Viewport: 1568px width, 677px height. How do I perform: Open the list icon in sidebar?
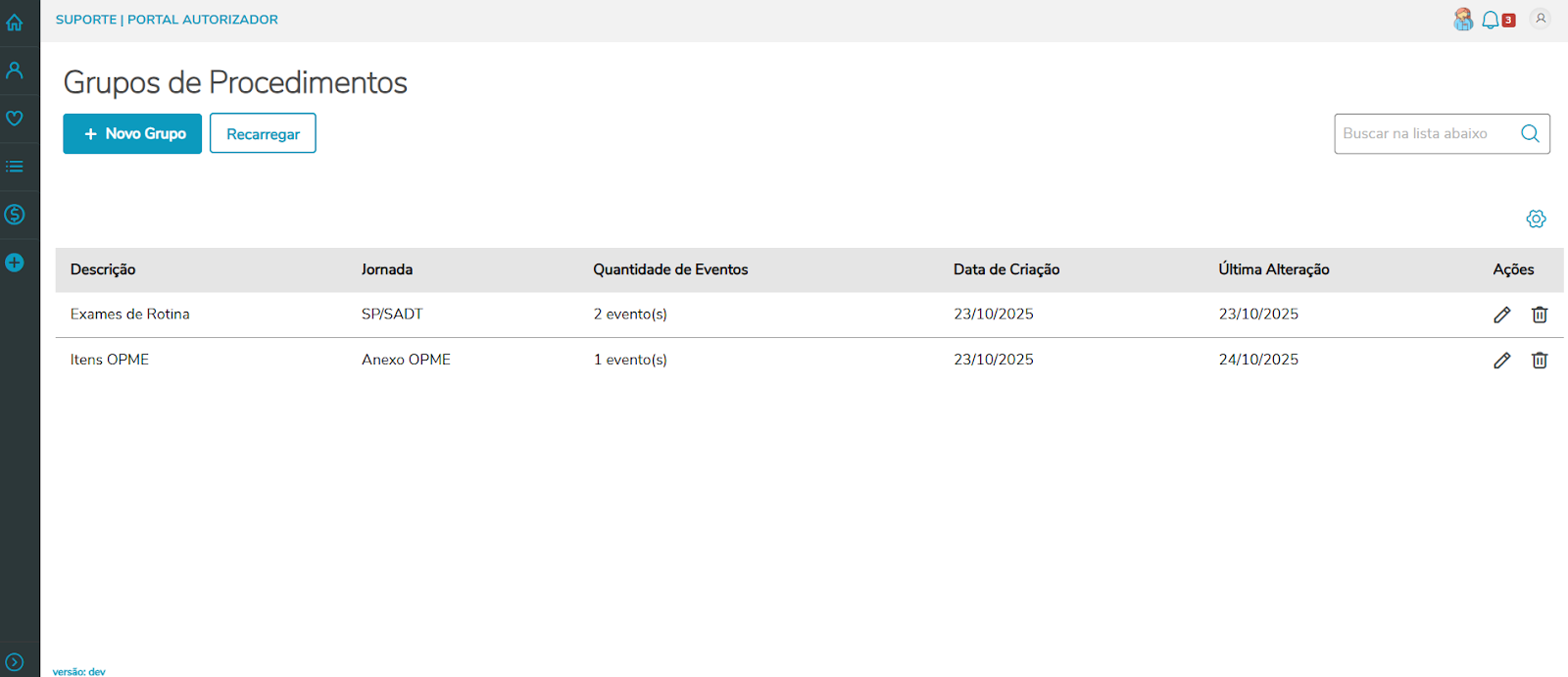click(x=15, y=167)
